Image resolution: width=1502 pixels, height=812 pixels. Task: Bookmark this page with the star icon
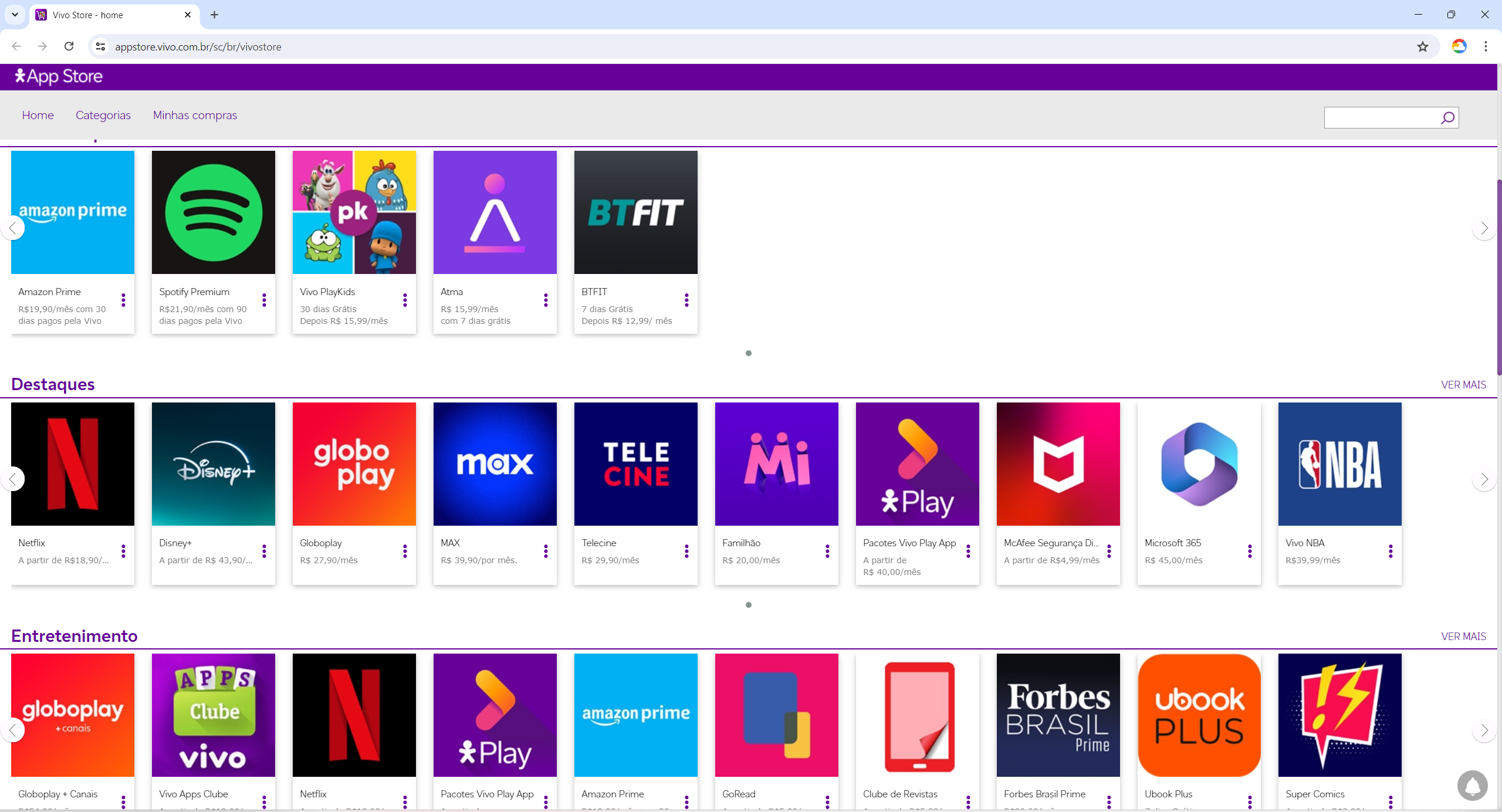click(x=1422, y=47)
